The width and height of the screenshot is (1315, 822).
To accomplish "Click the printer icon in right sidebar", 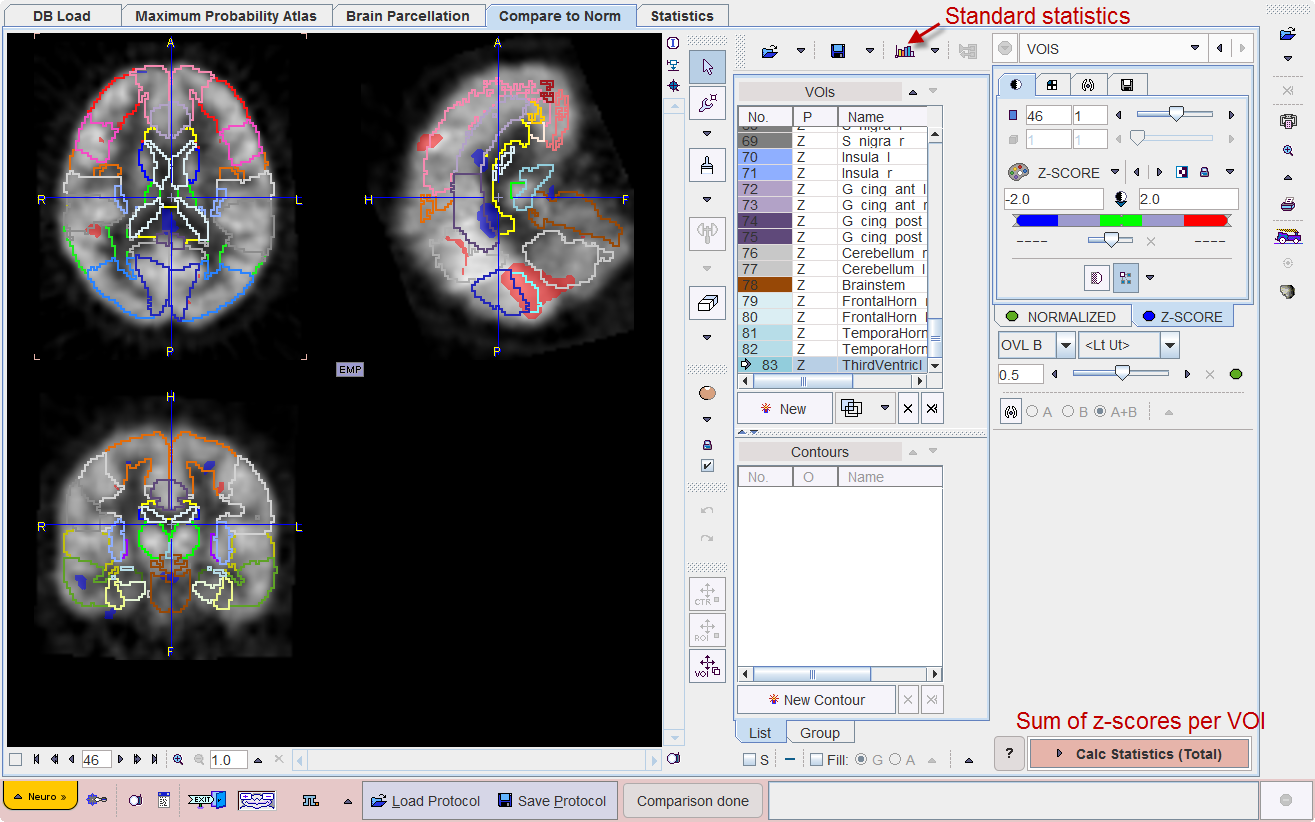I will click(1287, 204).
